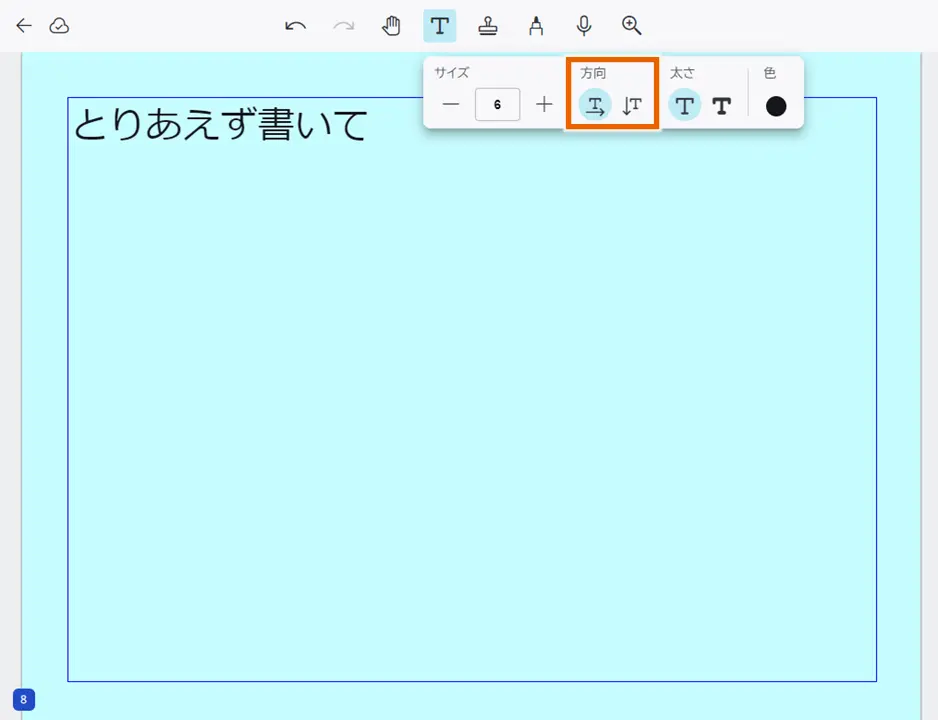Select the Hand tool
The image size is (938, 720).
[x=392, y=26]
